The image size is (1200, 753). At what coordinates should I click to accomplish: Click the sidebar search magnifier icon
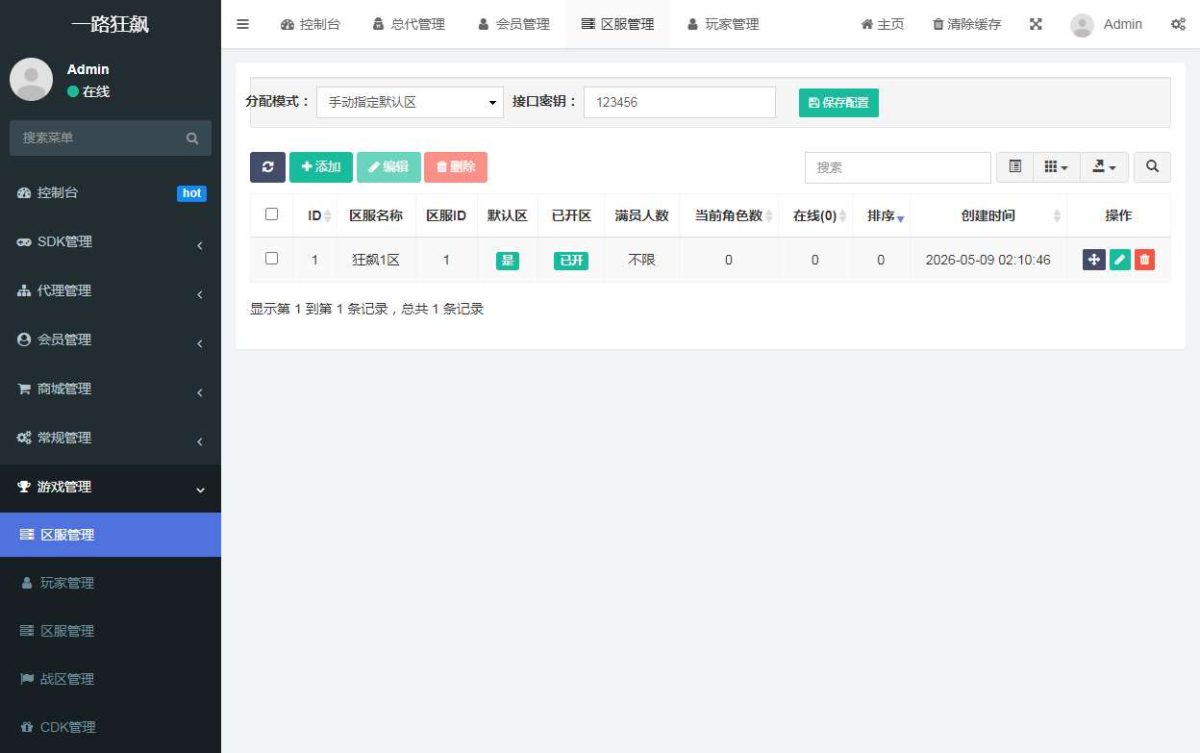(x=192, y=138)
